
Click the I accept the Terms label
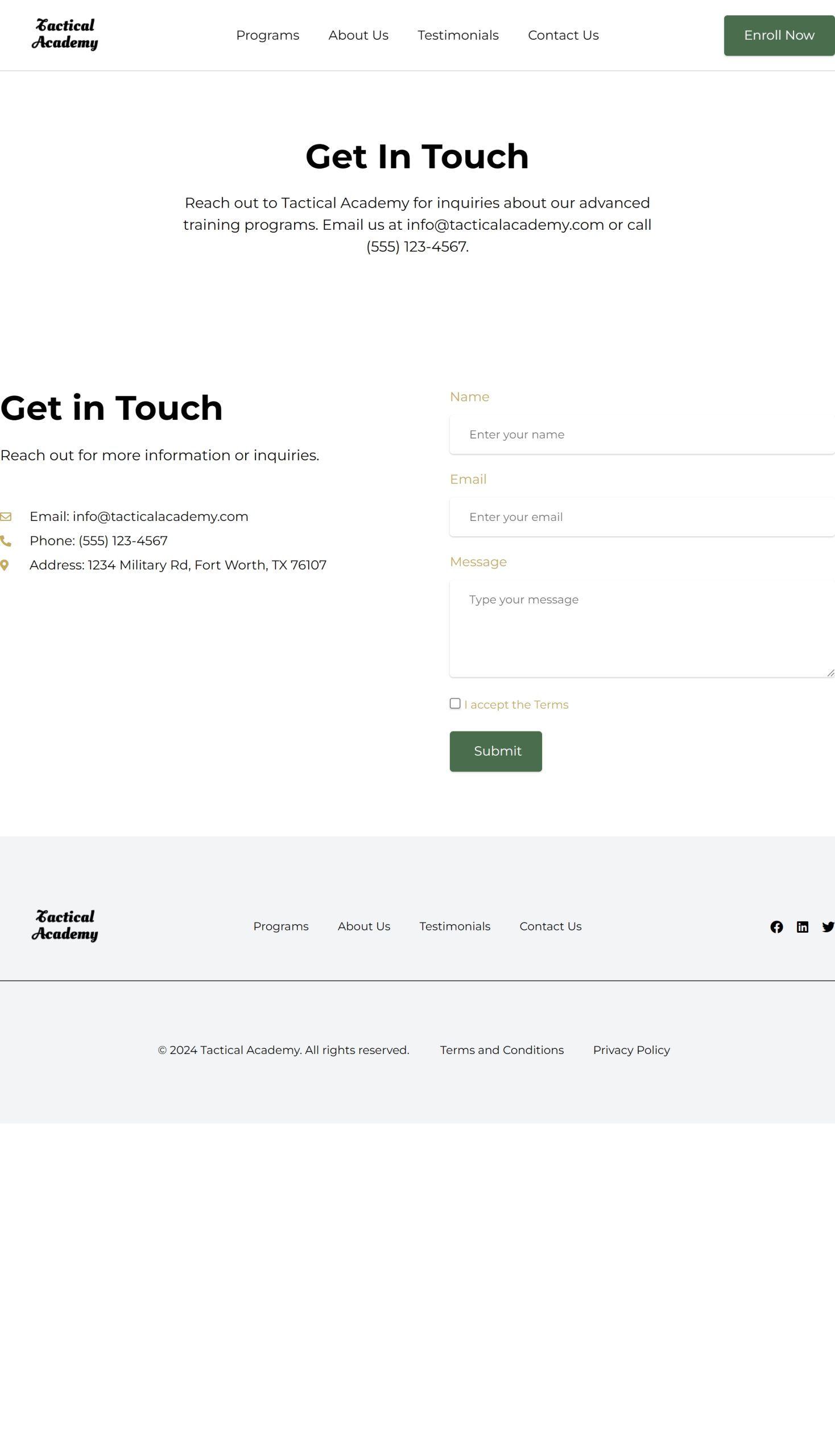516,705
